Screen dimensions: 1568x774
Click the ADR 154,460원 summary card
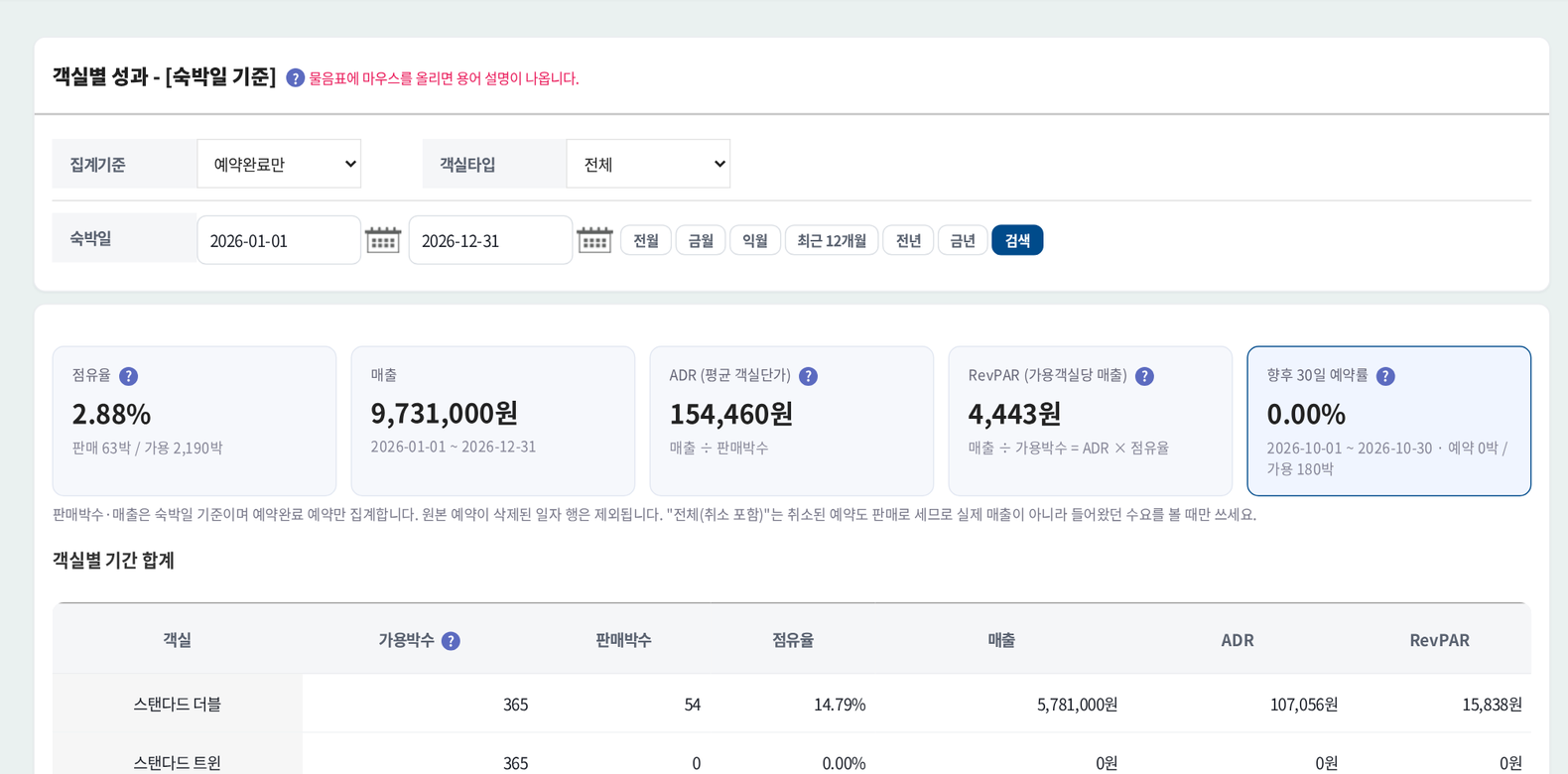coord(792,421)
